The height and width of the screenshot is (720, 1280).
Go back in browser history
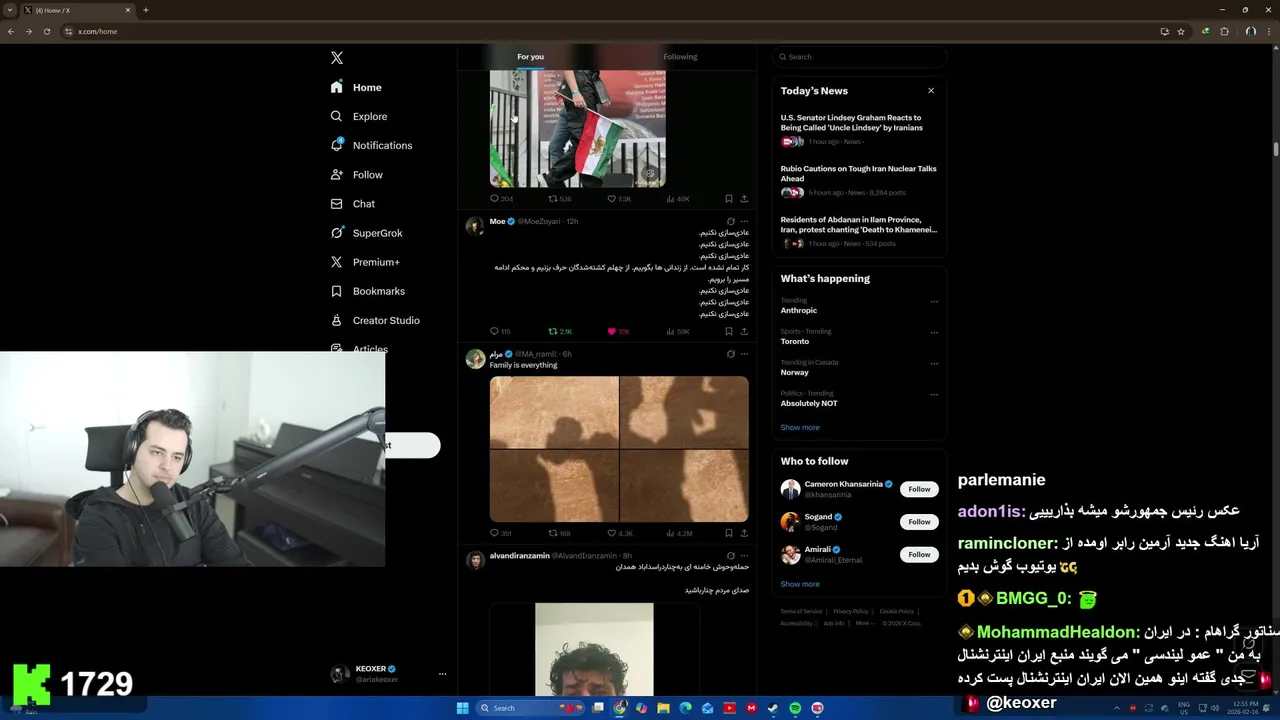click(x=11, y=32)
